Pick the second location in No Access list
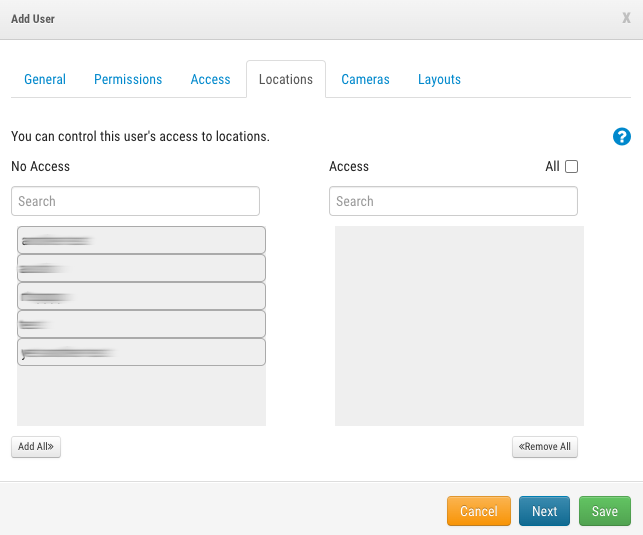This screenshot has width=643, height=535. coord(141,268)
